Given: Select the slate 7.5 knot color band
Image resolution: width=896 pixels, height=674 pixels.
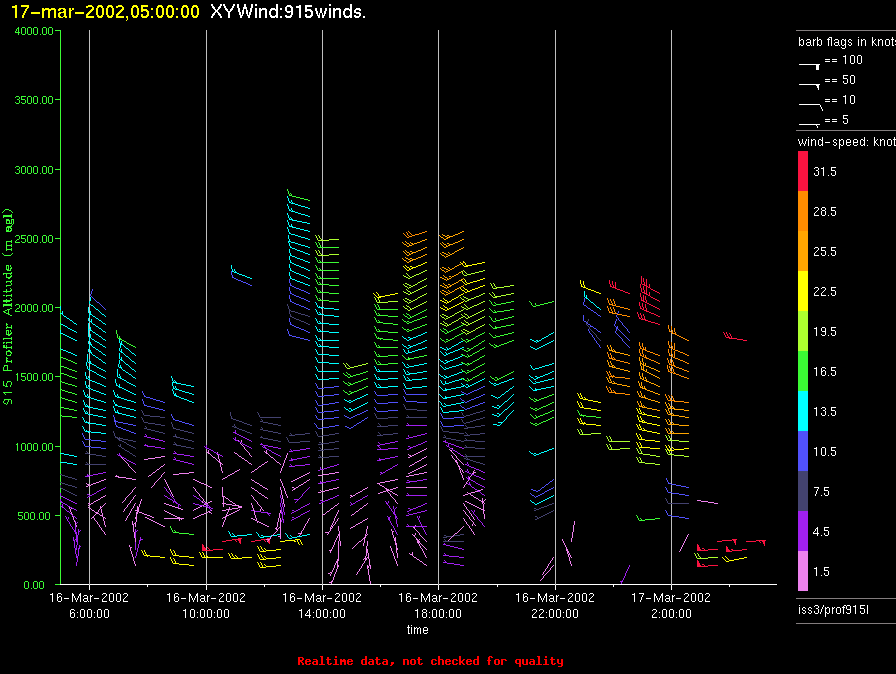Looking at the screenshot, I should click(x=803, y=491).
